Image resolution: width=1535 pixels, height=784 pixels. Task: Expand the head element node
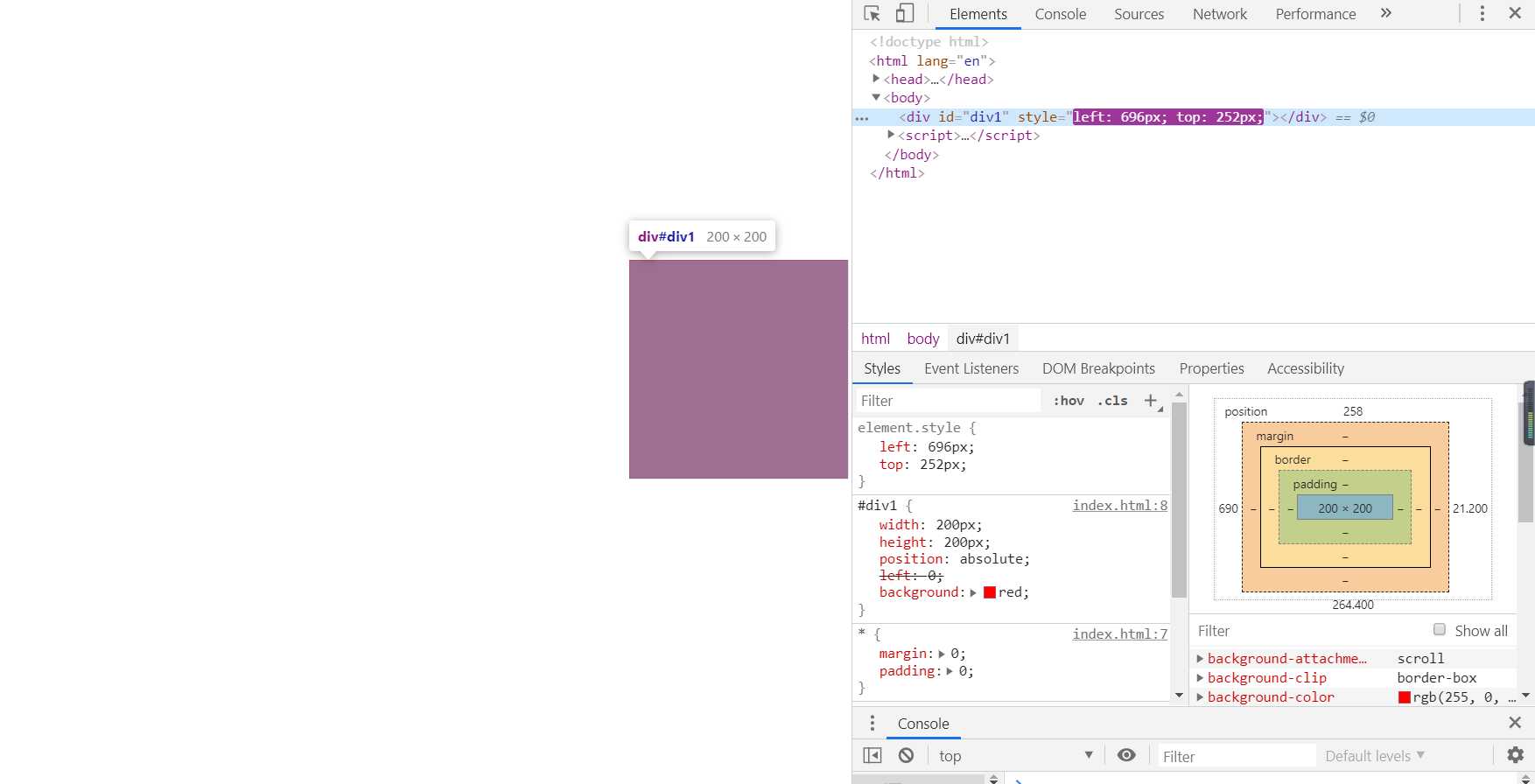click(876, 79)
